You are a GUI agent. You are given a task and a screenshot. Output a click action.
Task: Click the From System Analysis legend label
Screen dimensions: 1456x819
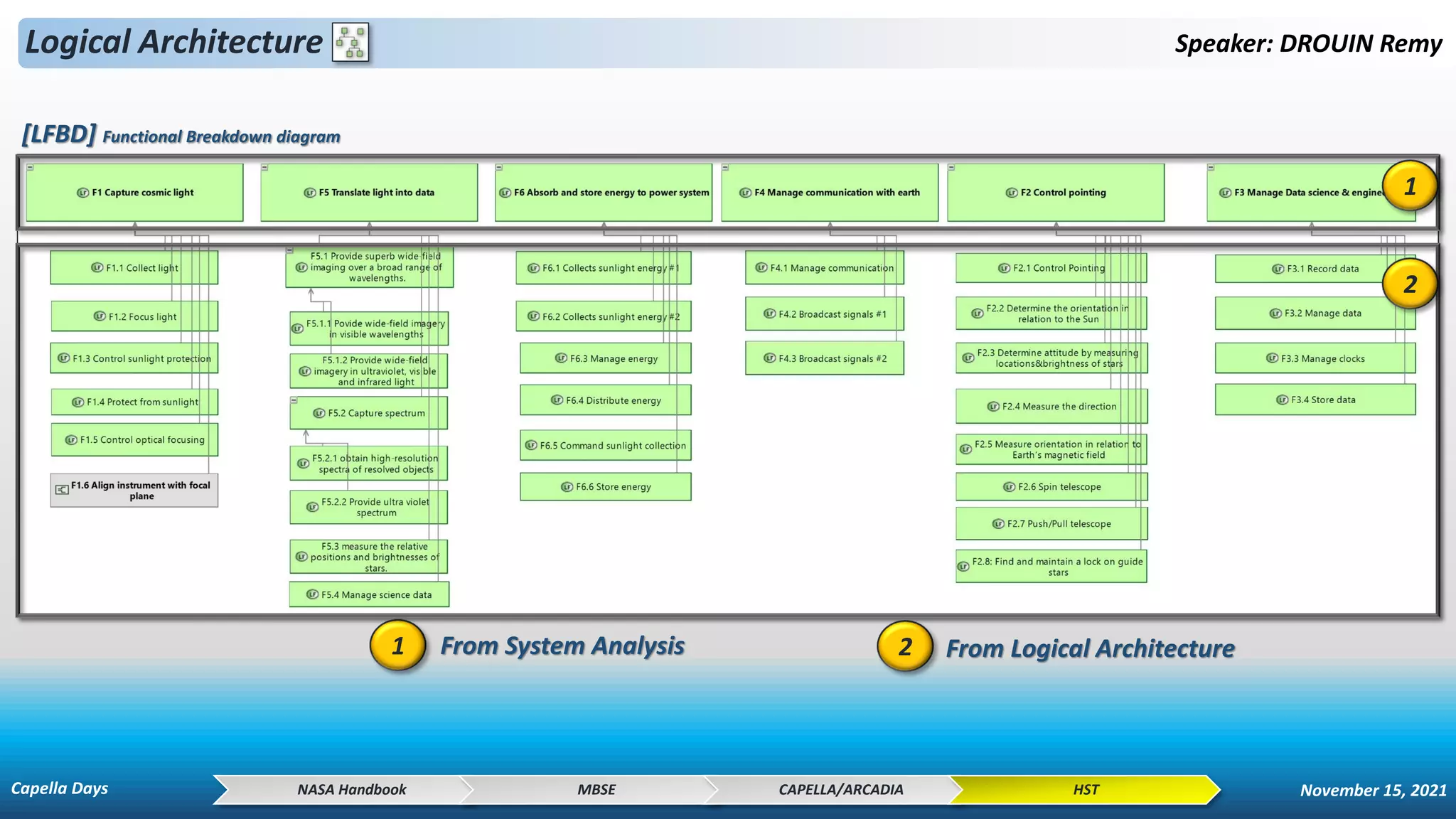click(562, 646)
